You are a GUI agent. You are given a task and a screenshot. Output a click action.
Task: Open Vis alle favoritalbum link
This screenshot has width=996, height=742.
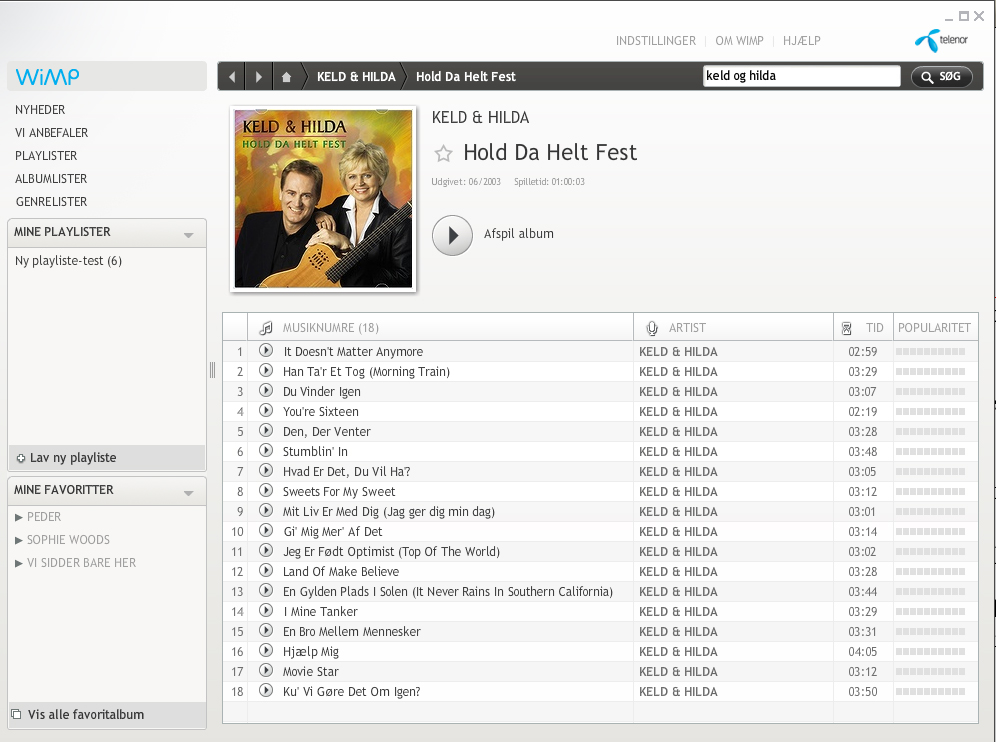point(85,715)
